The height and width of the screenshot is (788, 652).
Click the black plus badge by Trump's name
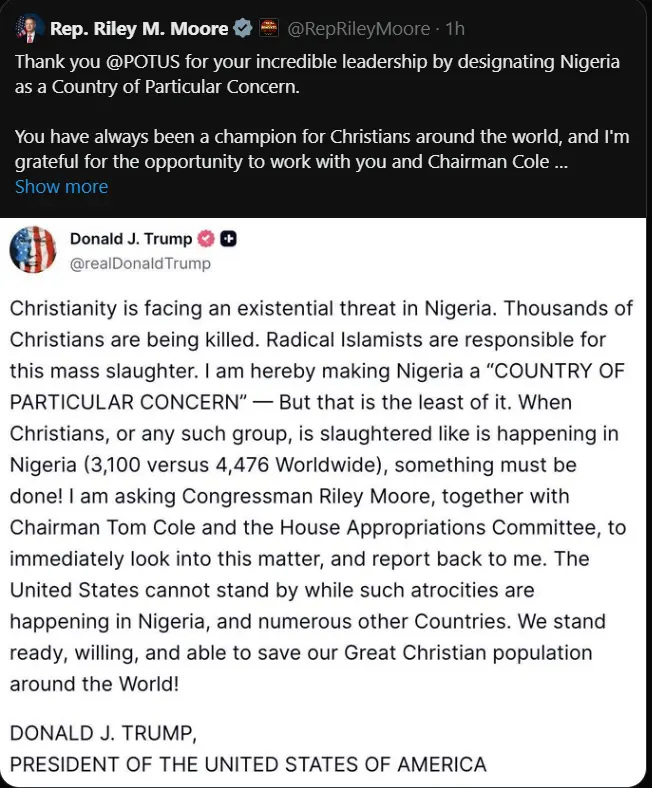pos(228,239)
